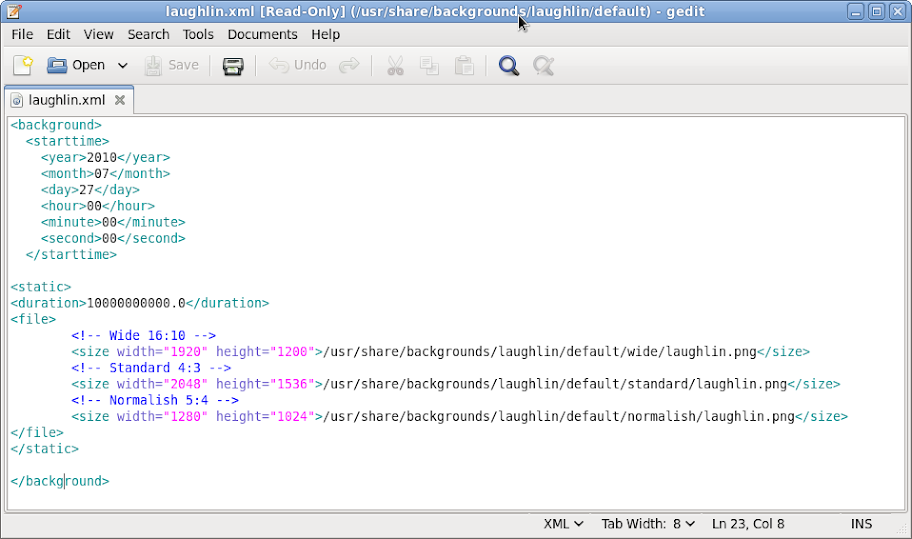Open the XML language selector dropdown
Screen dimensions: 912x539
[x=564, y=524]
